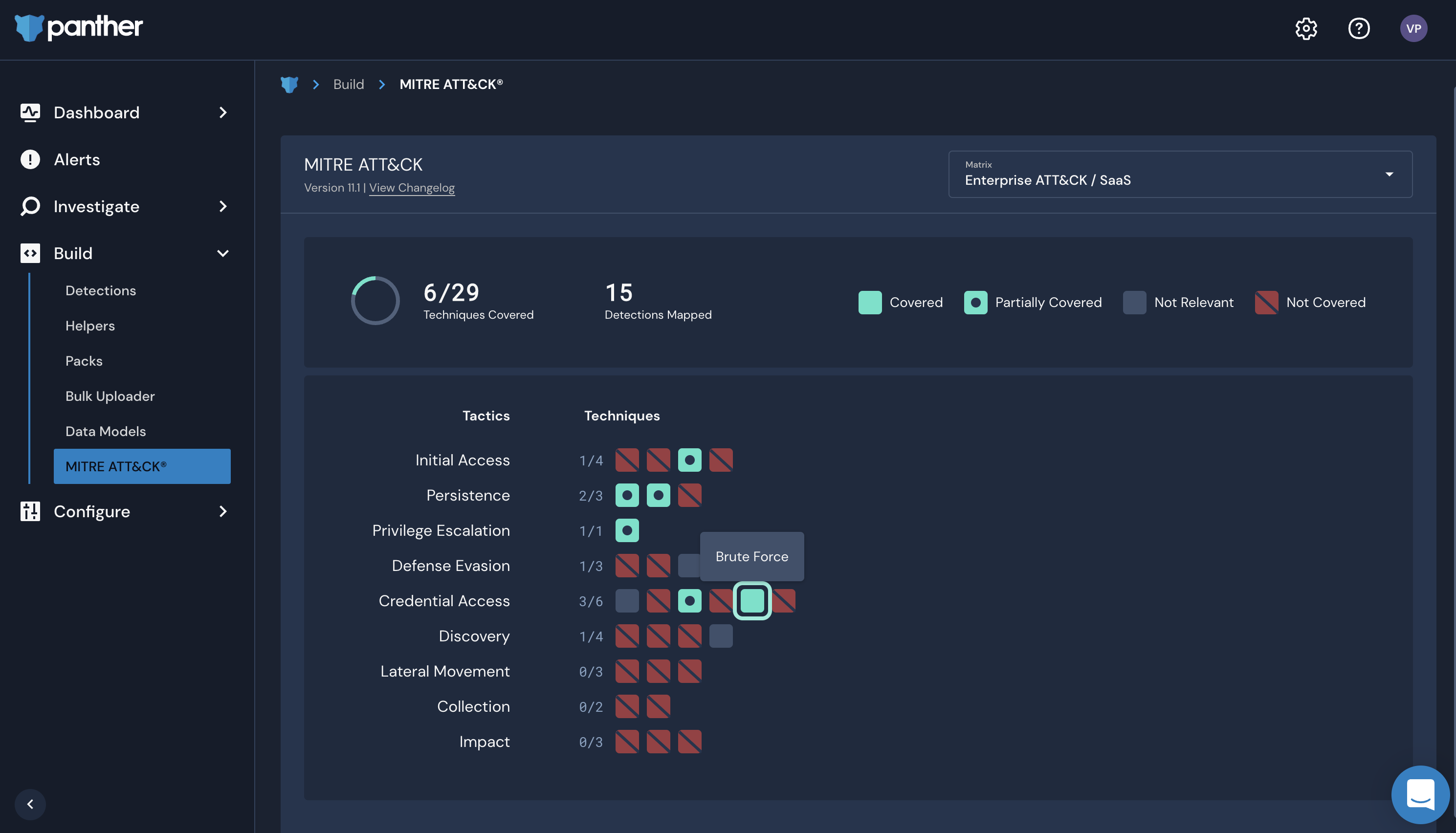The image size is (1456, 833).
Task: Click the Build breadcrumb link
Action: point(349,85)
